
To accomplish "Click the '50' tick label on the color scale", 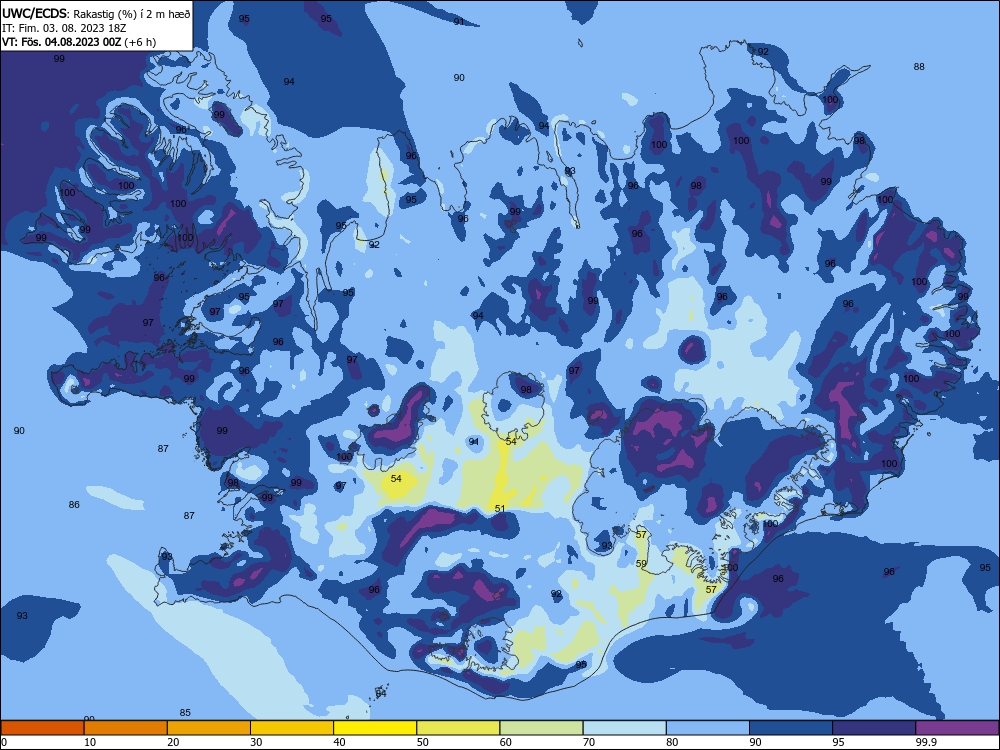I will click(x=423, y=742).
